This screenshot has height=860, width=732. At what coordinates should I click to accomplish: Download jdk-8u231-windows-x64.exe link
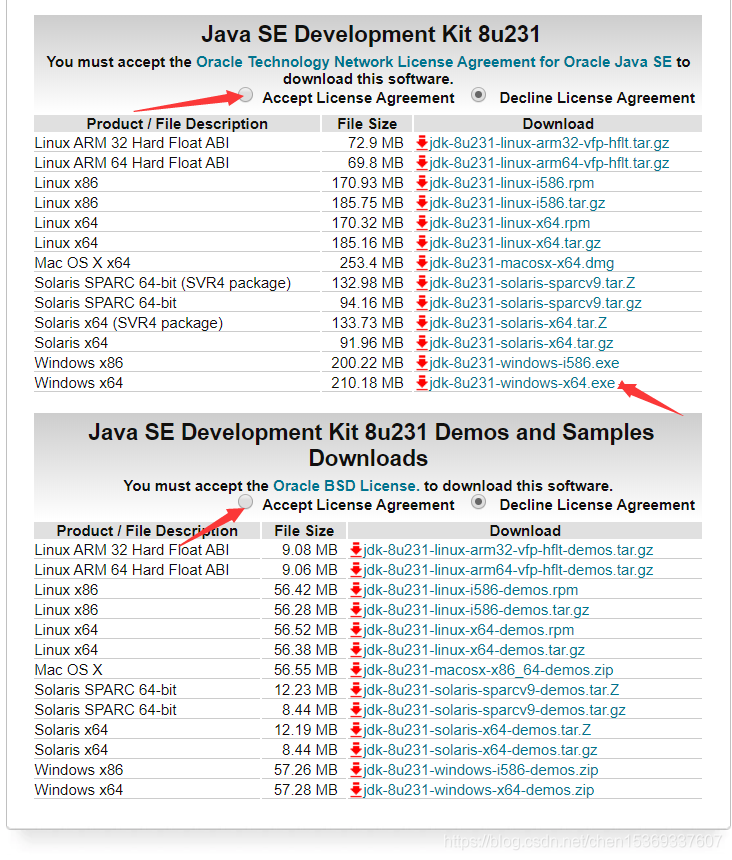pos(522,383)
